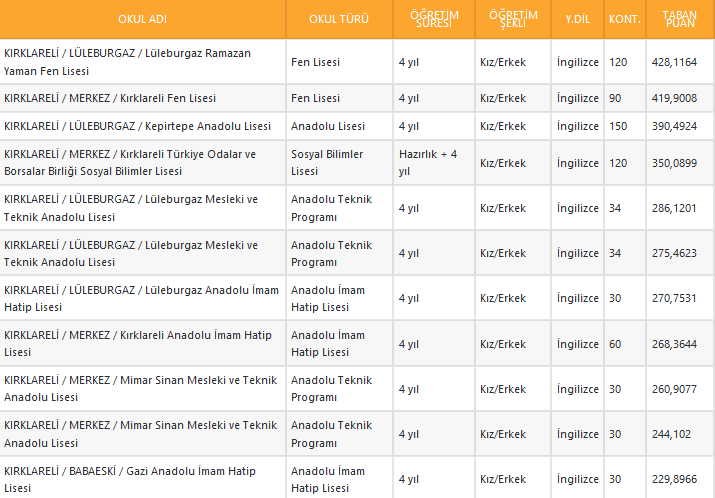Click the OKUL TÜRÜ column header
Viewport: 715px width, 498px height.
pyautogui.click(x=339, y=20)
